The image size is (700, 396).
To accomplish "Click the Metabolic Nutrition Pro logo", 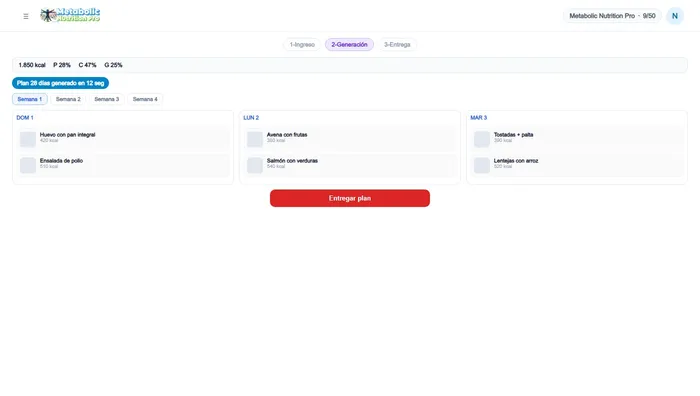I will coord(70,15).
